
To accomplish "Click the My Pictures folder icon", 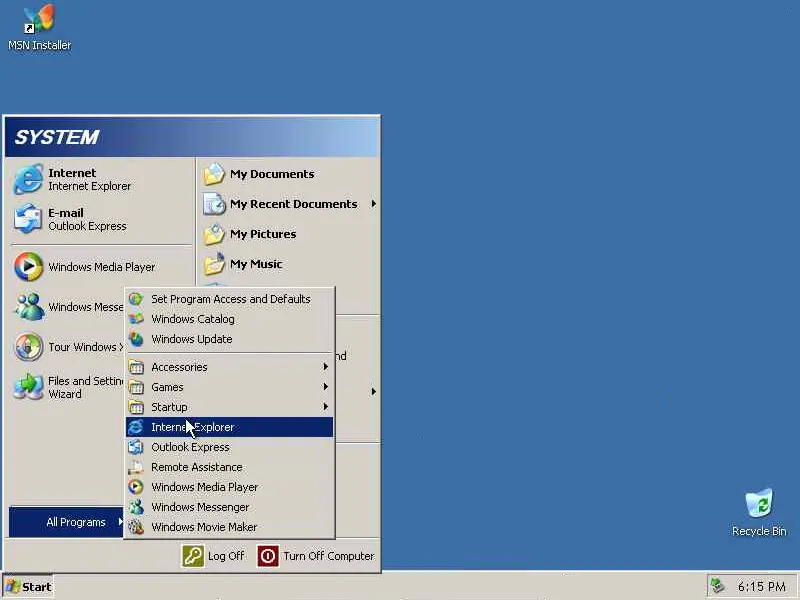I will 214,234.
